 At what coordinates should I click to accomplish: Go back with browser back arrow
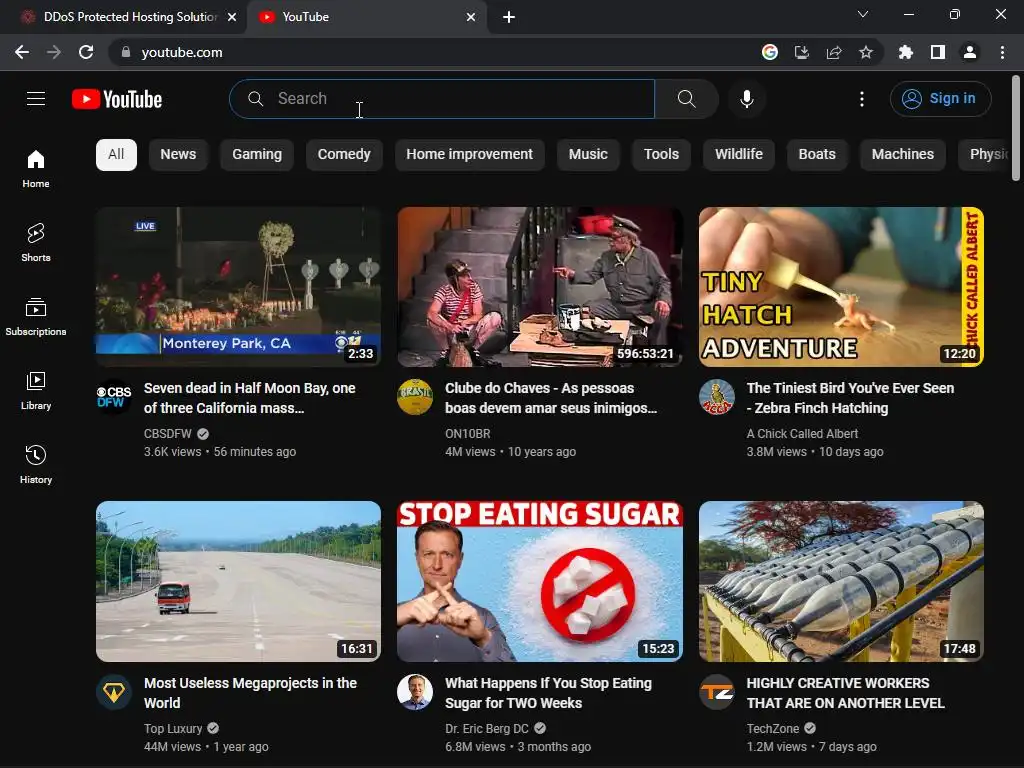(x=22, y=52)
